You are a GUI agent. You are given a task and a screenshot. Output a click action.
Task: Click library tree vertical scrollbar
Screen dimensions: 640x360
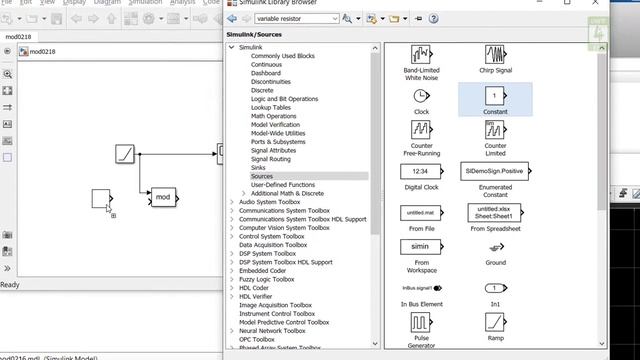pyautogui.click(x=375, y=143)
